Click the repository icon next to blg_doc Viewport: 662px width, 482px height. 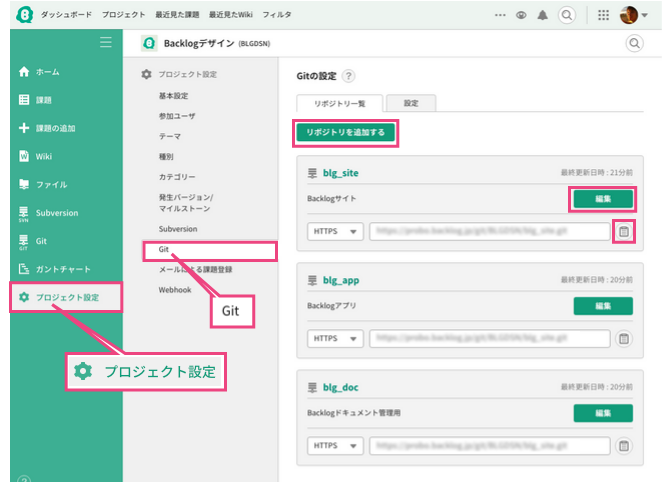click(x=312, y=387)
